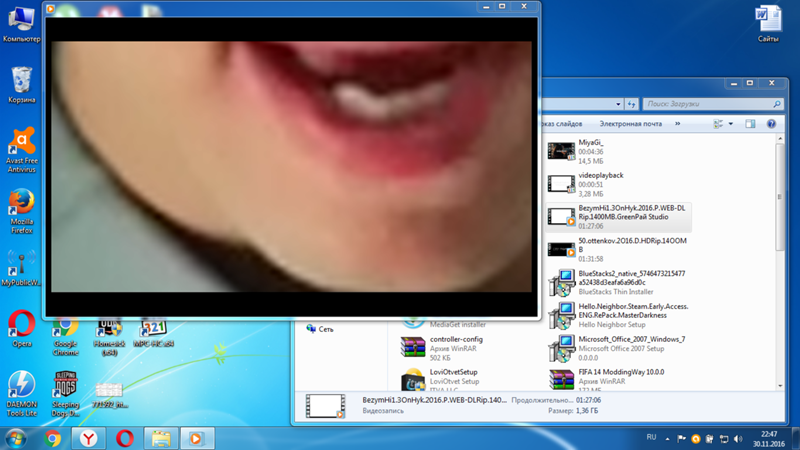Select the 50.ottenkov HDRip video file
The image size is (800, 450).
coord(618,249)
